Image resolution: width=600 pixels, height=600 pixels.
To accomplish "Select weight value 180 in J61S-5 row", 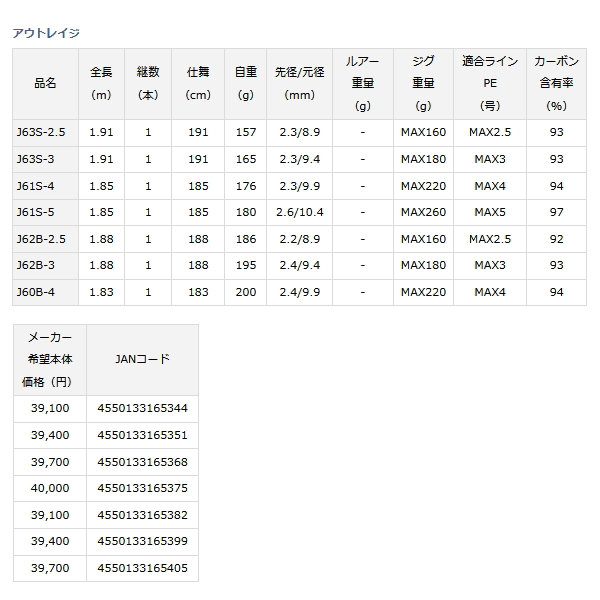I will [246, 212].
